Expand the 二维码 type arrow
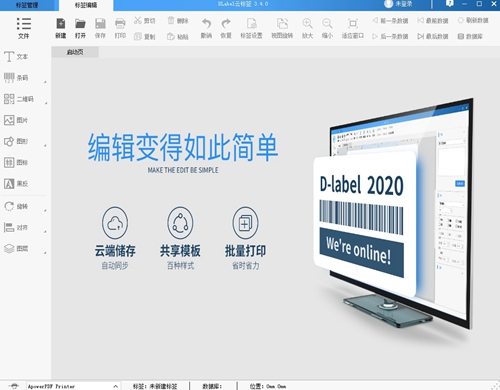The height and width of the screenshot is (390, 500). (46, 103)
